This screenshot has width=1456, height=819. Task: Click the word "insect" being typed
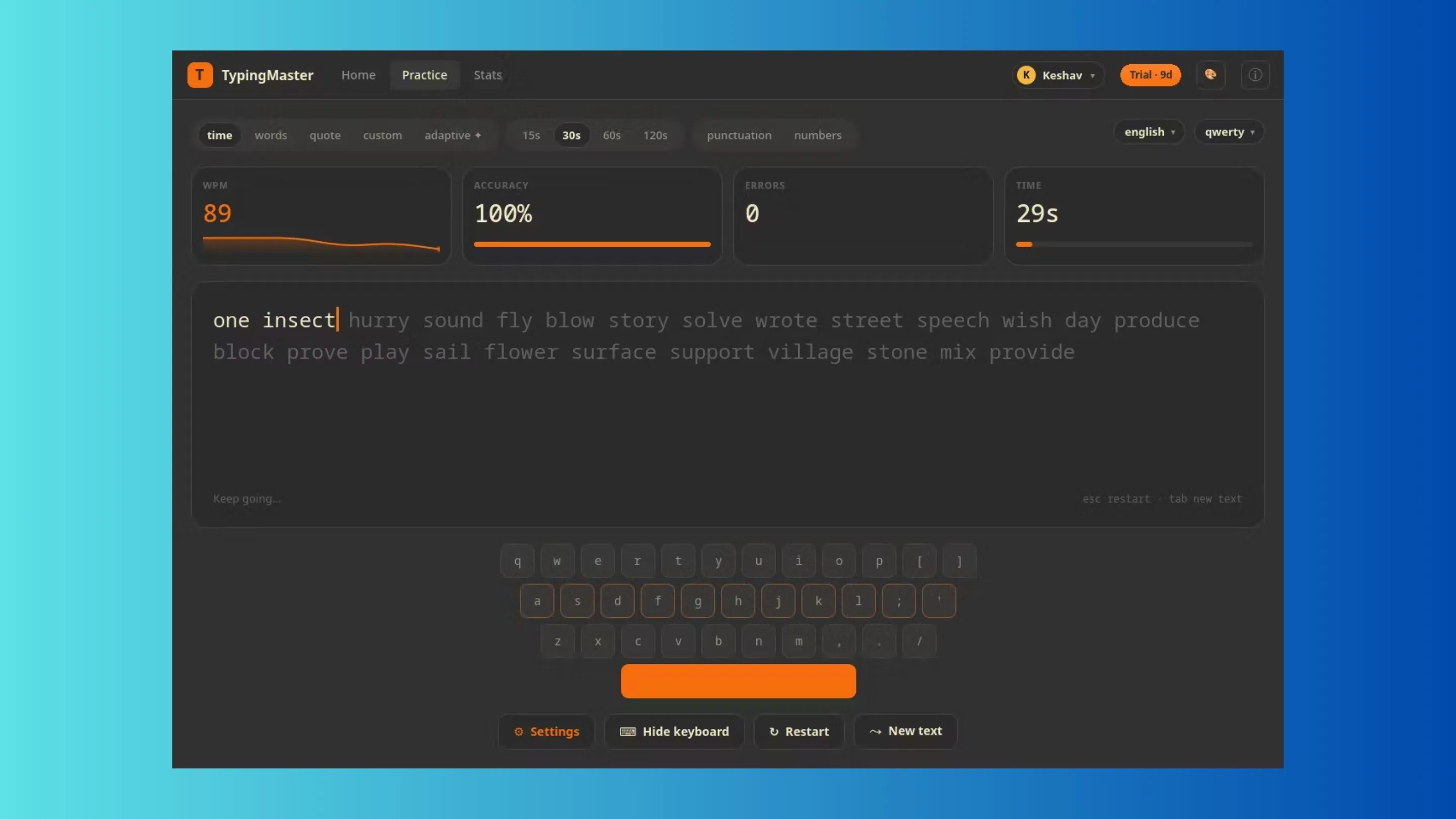(299, 321)
